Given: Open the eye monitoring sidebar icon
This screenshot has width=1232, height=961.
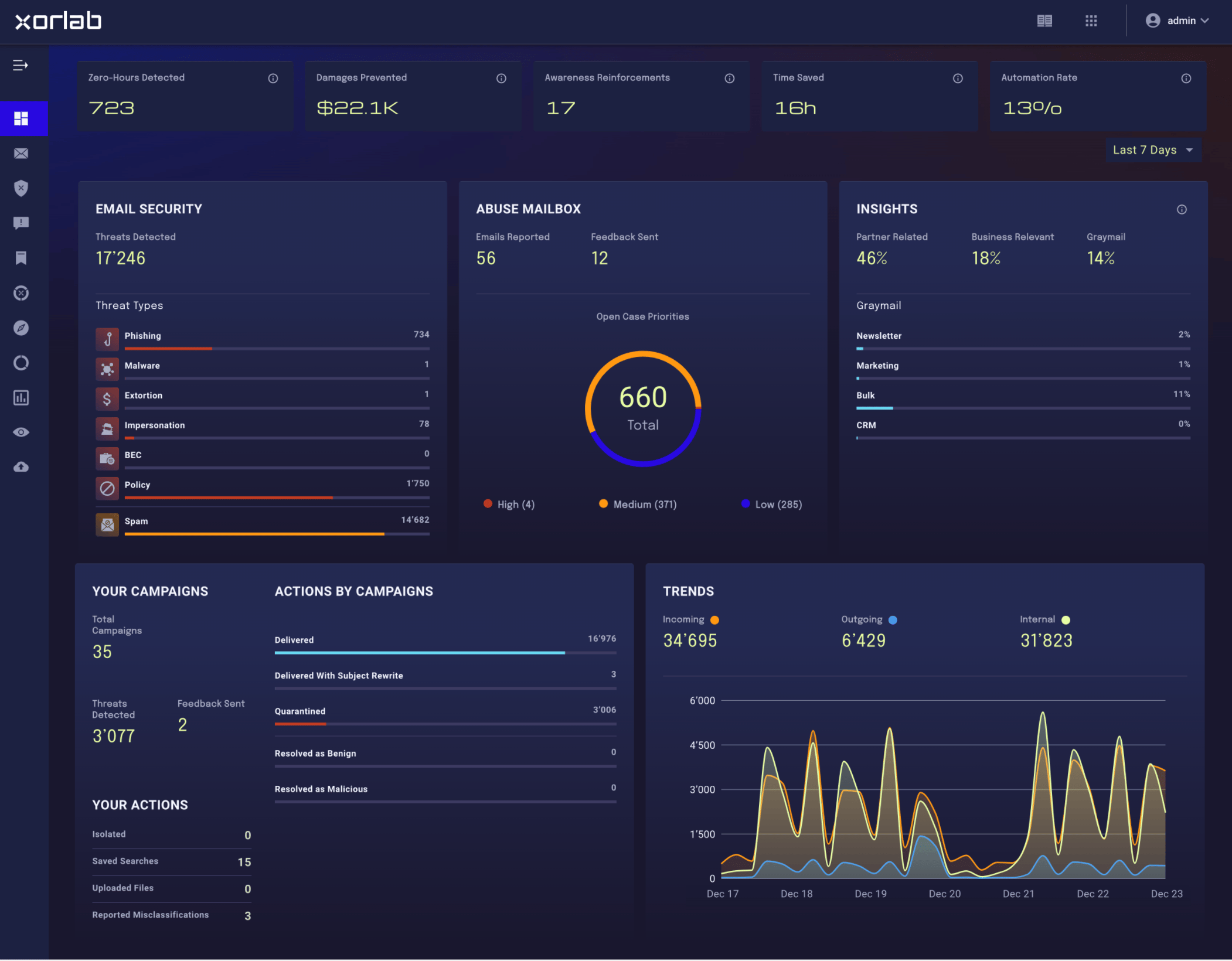Looking at the screenshot, I should pos(21,432).
